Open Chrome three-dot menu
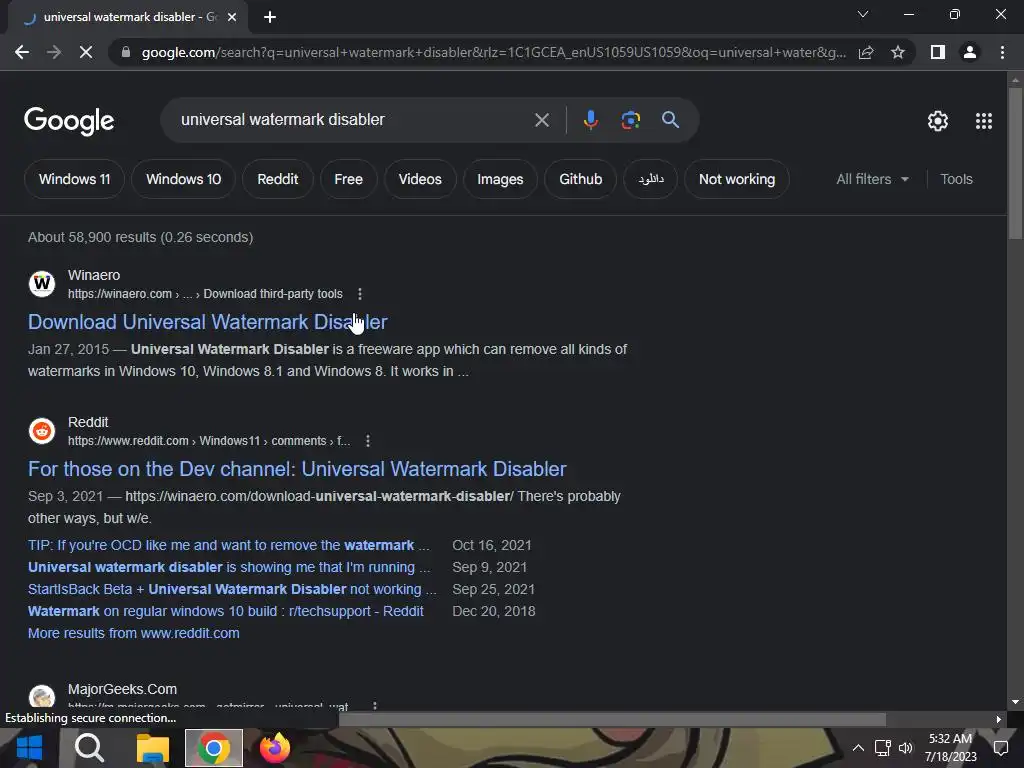This screenshot has width=1024, height=768. (1002, 52)
